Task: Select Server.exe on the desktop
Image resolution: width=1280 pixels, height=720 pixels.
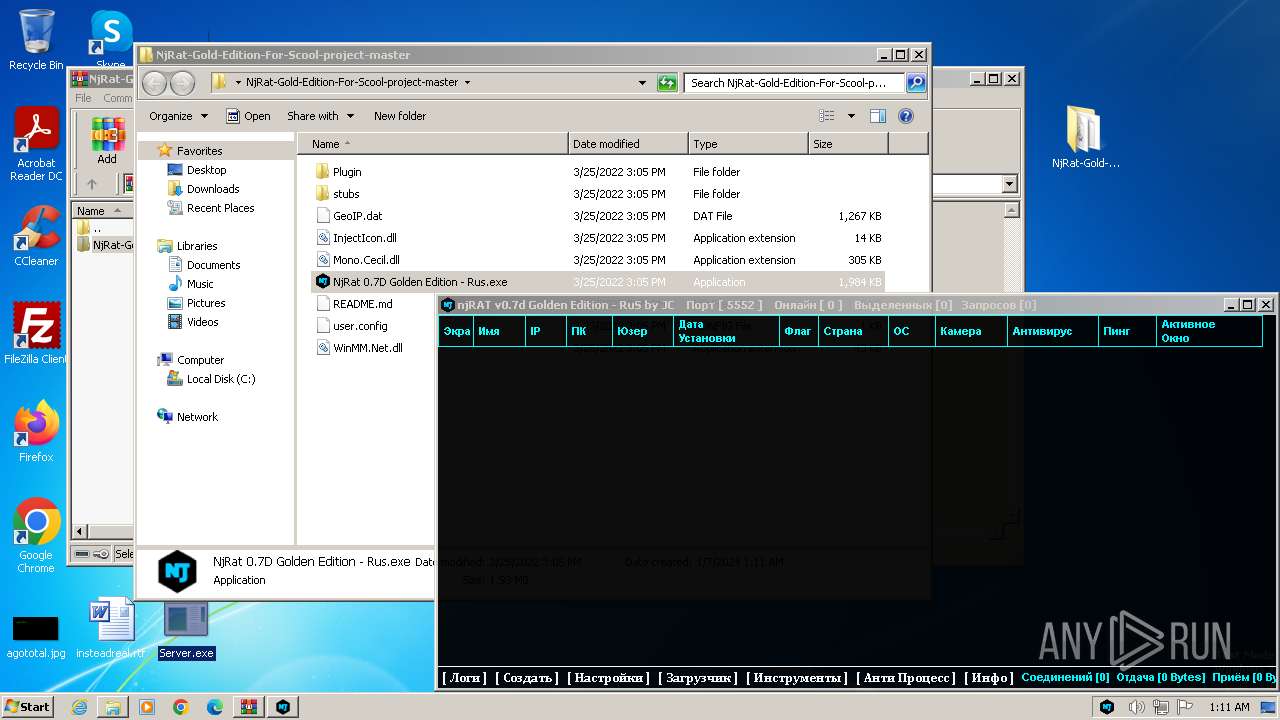Action: click(x=186, y=630)
